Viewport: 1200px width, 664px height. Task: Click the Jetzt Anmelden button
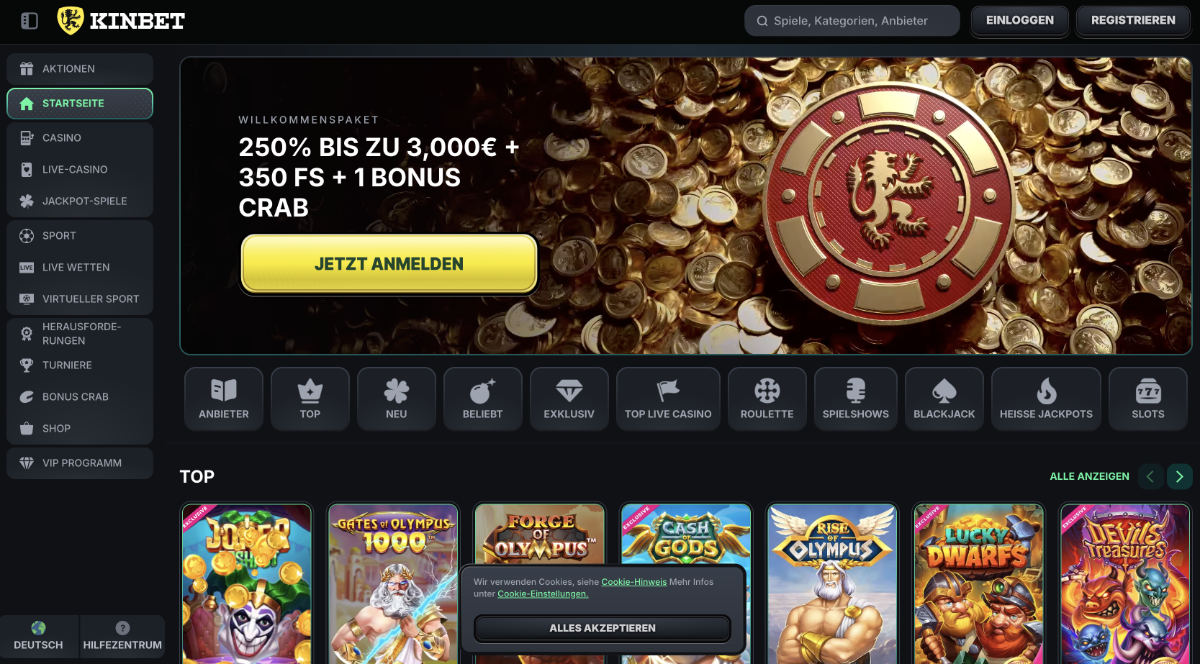coord(389,264)
